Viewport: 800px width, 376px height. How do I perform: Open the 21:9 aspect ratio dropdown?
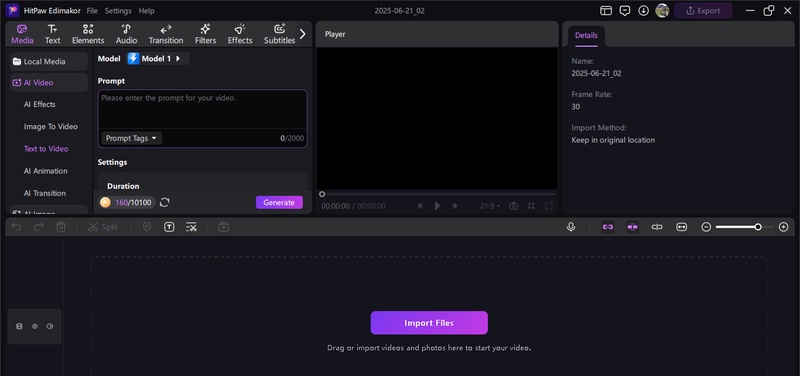(x=490, y=206)
